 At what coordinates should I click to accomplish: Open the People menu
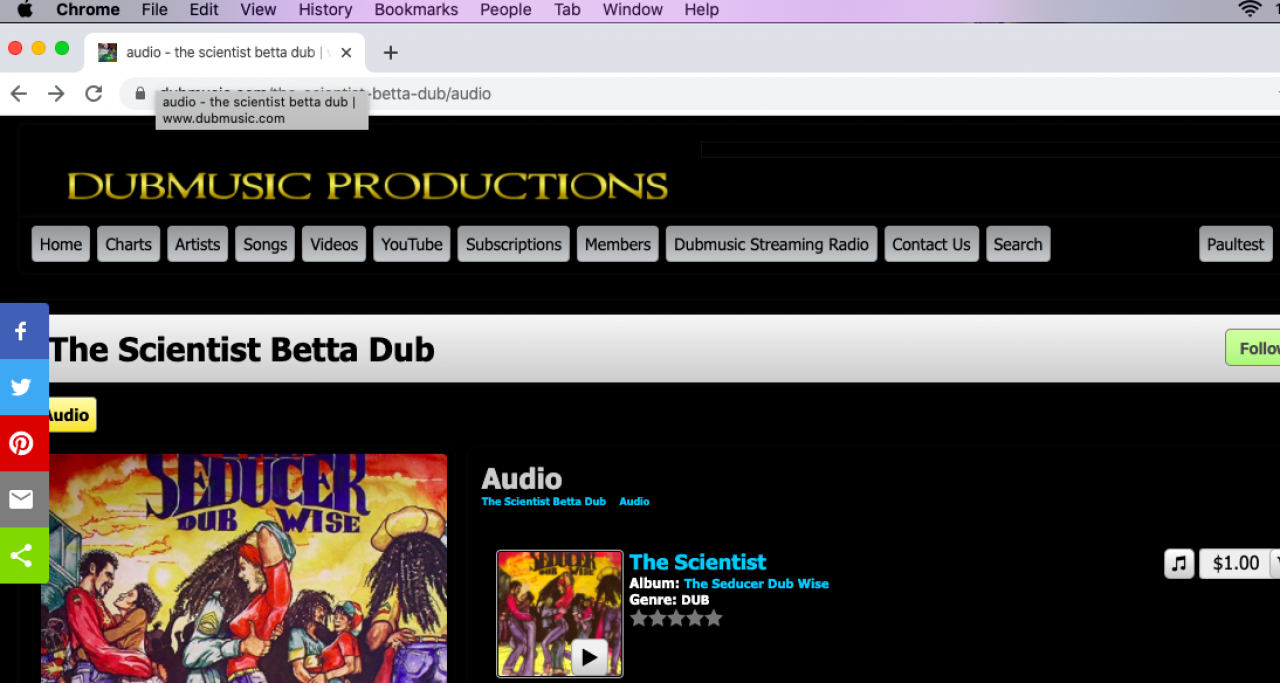[506, 10]
